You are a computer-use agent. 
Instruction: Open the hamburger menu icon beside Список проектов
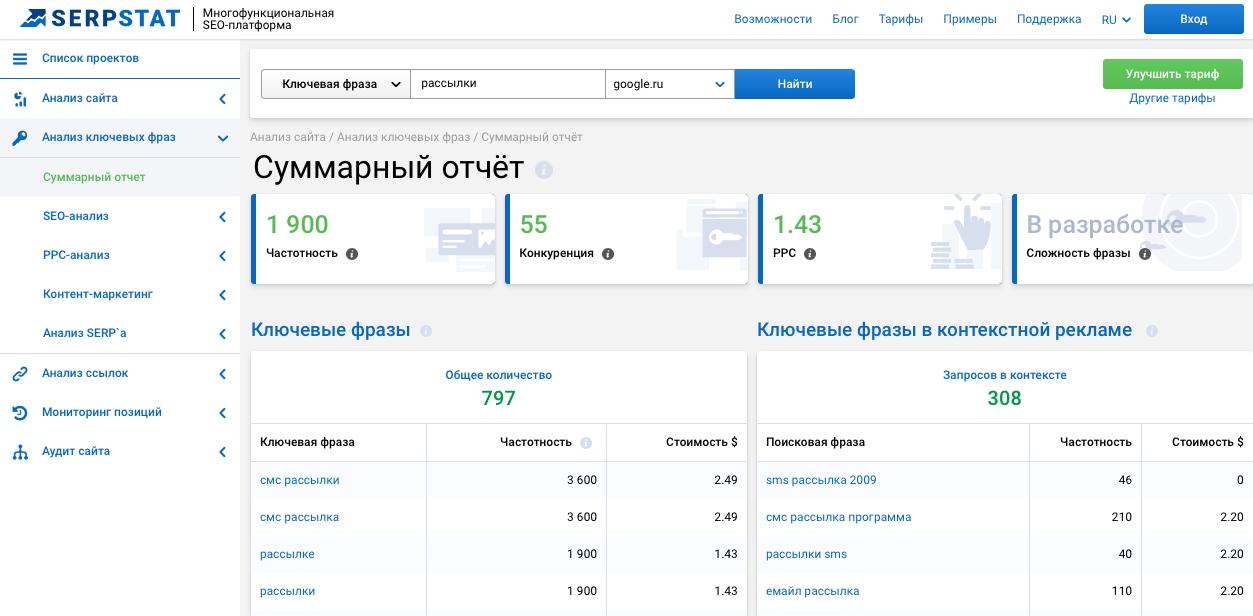pyautogui.click(x=19, y=59)
